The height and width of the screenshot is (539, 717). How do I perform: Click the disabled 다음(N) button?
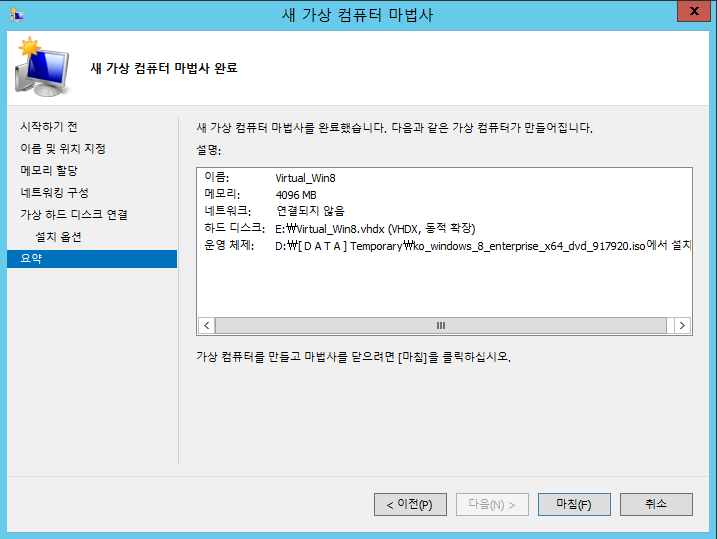(x=492, y=504)
